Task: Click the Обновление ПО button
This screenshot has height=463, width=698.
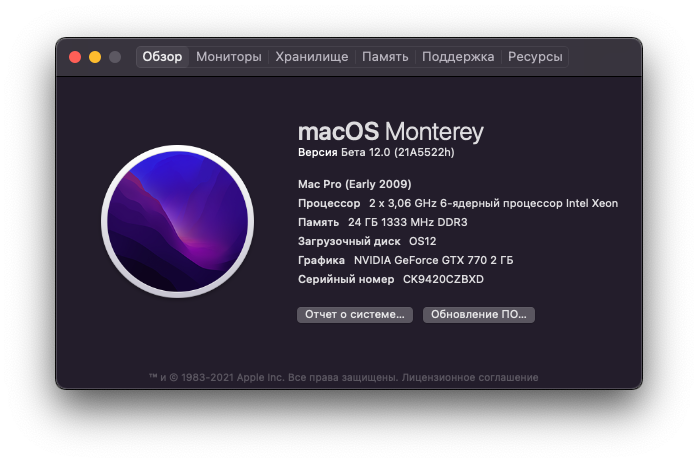Action: pyautogui.click(x=479, y=314)
